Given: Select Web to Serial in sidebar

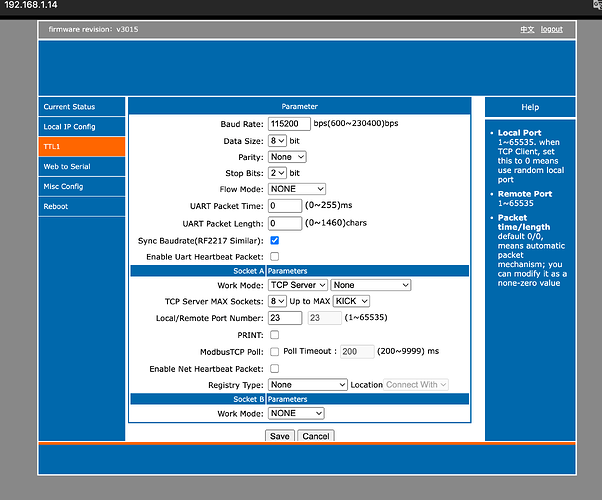Looking at the screenshot, I should [82, 166].
